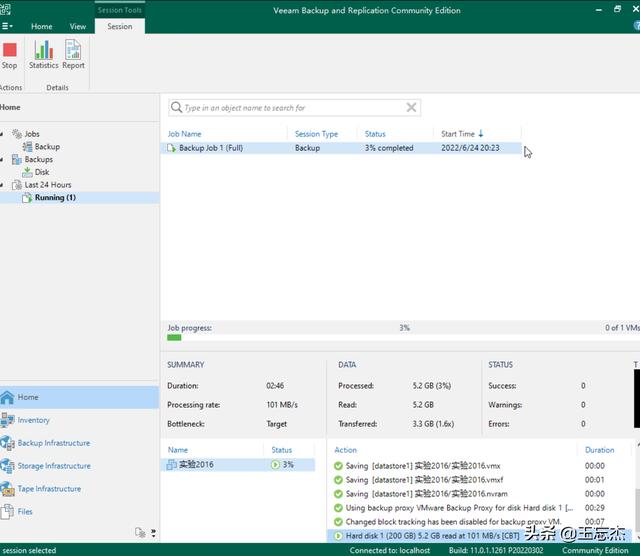
Task: Sort by Job Name column
Action: pos(184,134)
